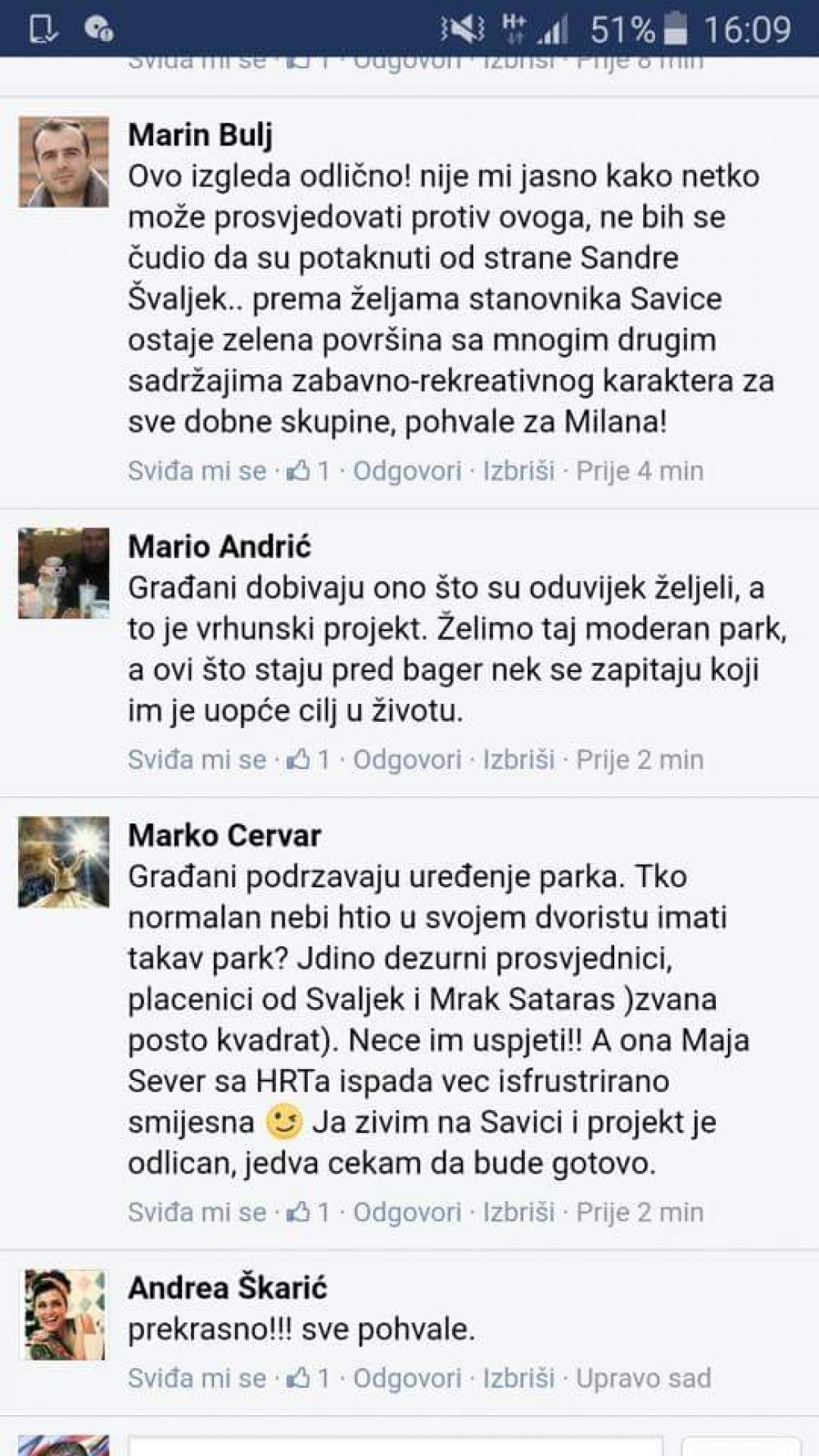819x1456 pixels.
Task: Open Mario Andrić's profile picture
Action: point(64,573)
